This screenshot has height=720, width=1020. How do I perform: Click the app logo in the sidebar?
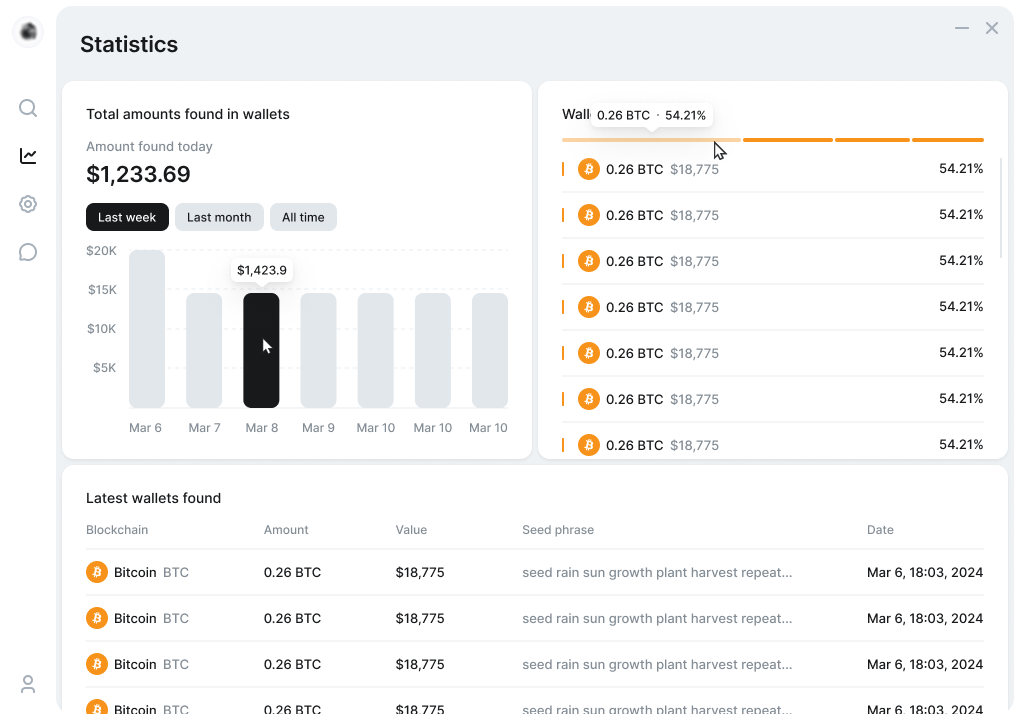29,32
